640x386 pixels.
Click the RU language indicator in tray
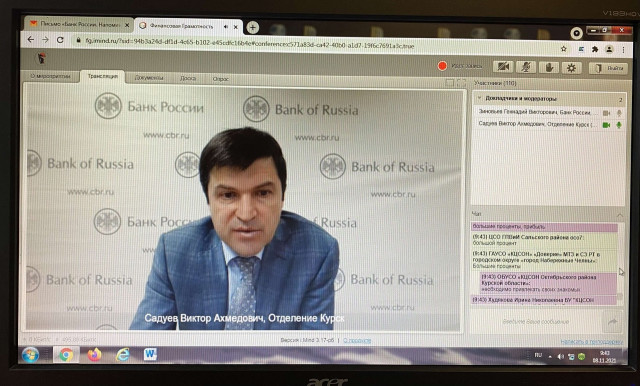pos(538,355)
